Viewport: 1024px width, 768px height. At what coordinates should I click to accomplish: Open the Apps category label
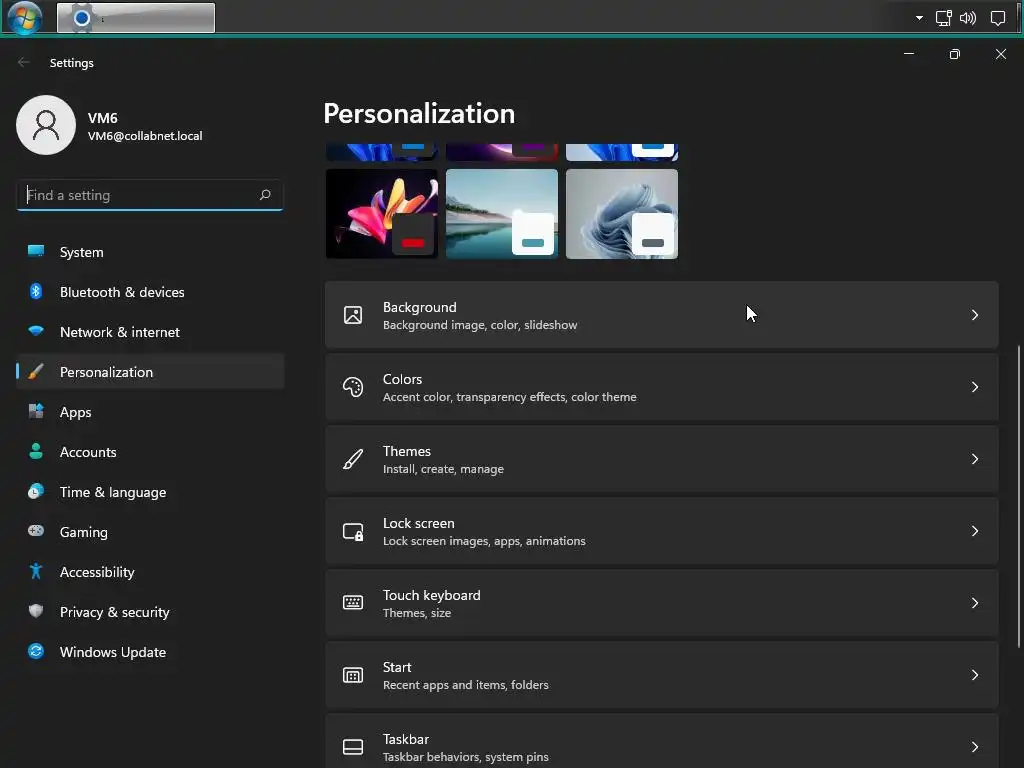76,412
